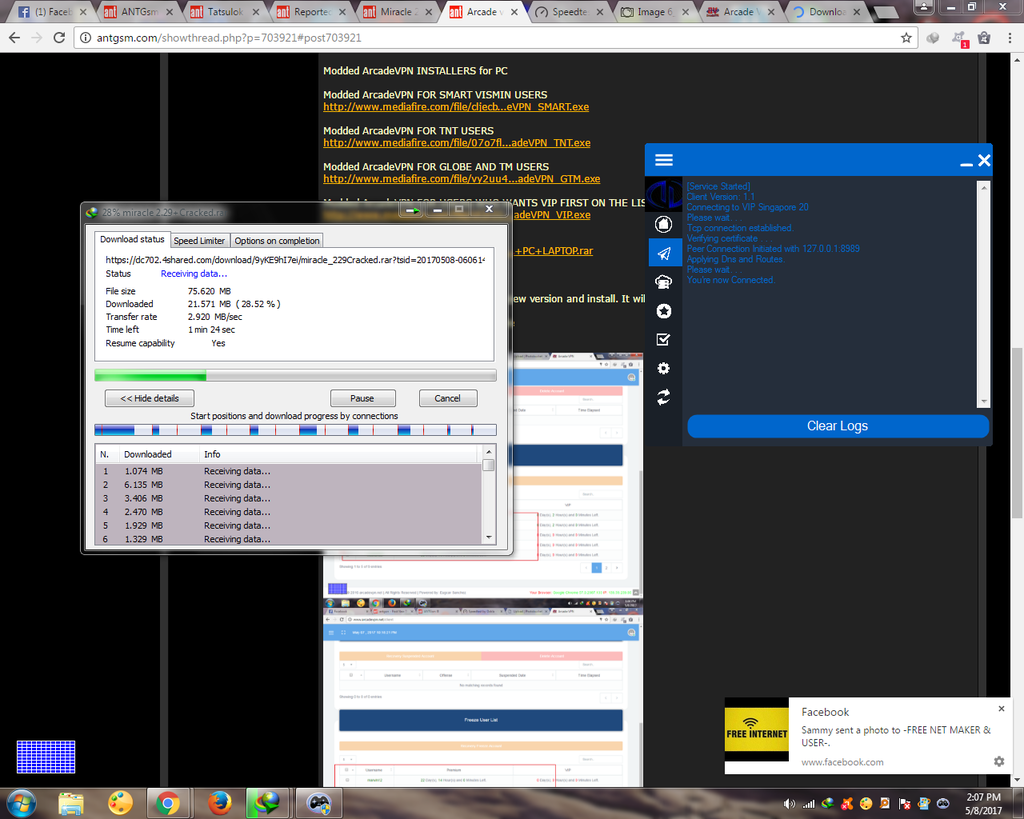This screenshot has width=1024, height=819.
Task: Open the Options on completion tab
Action: pyautogui.click(x=277, y=241)
